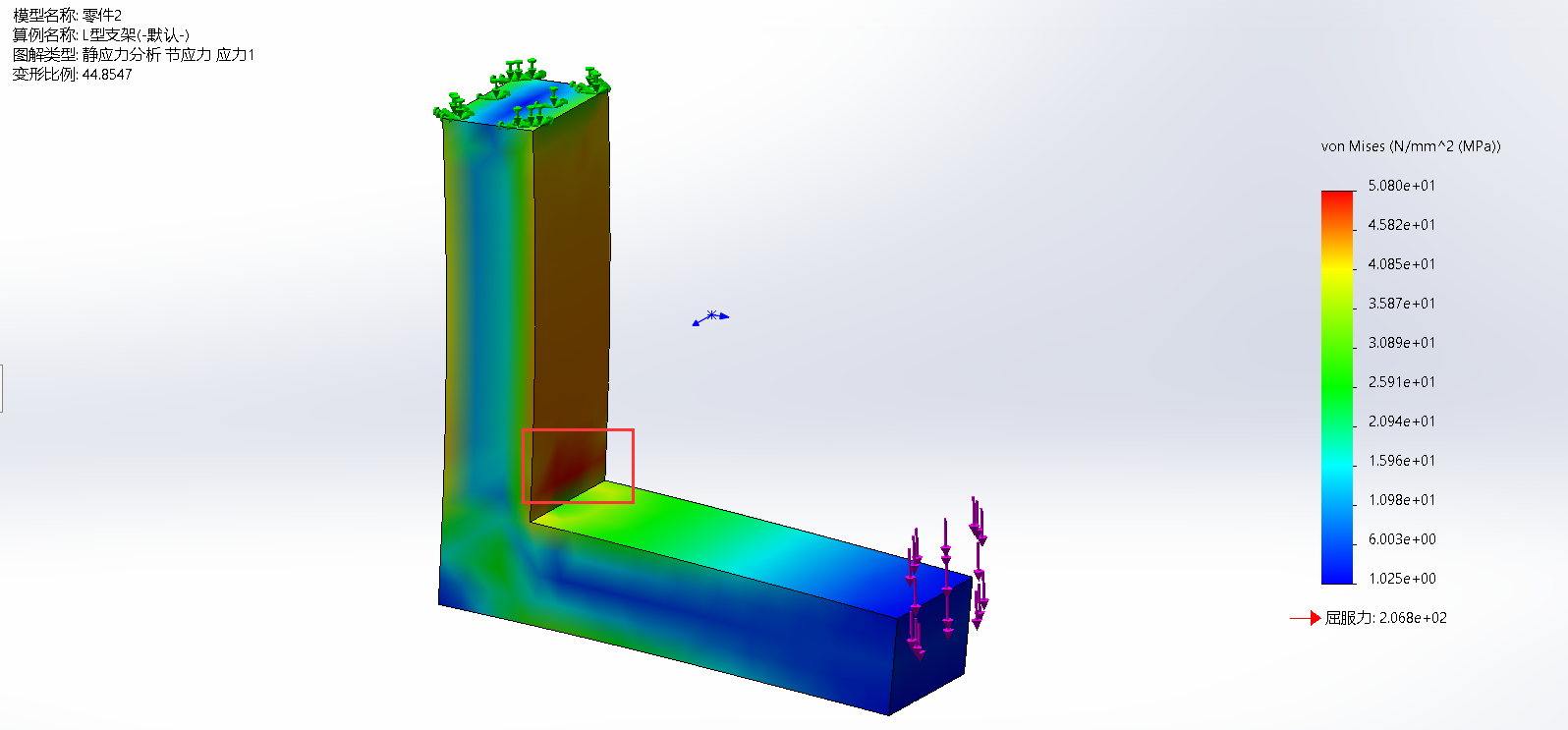This screenshot has height=730, width=1568.
Task: Click the blue coordinate triad
Action: [x=710, y=317]
